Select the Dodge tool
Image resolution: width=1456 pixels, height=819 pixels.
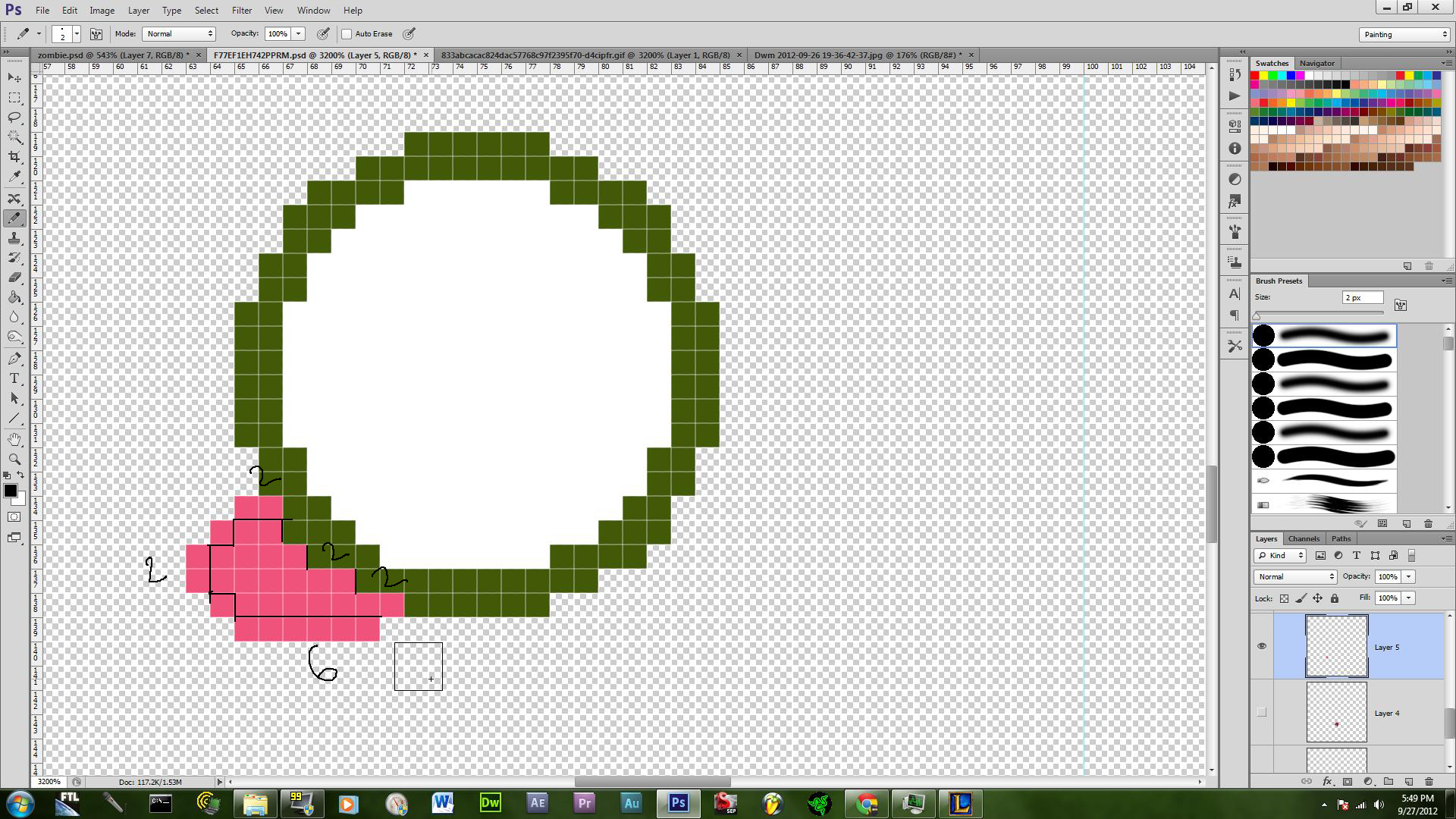(14, 337)
